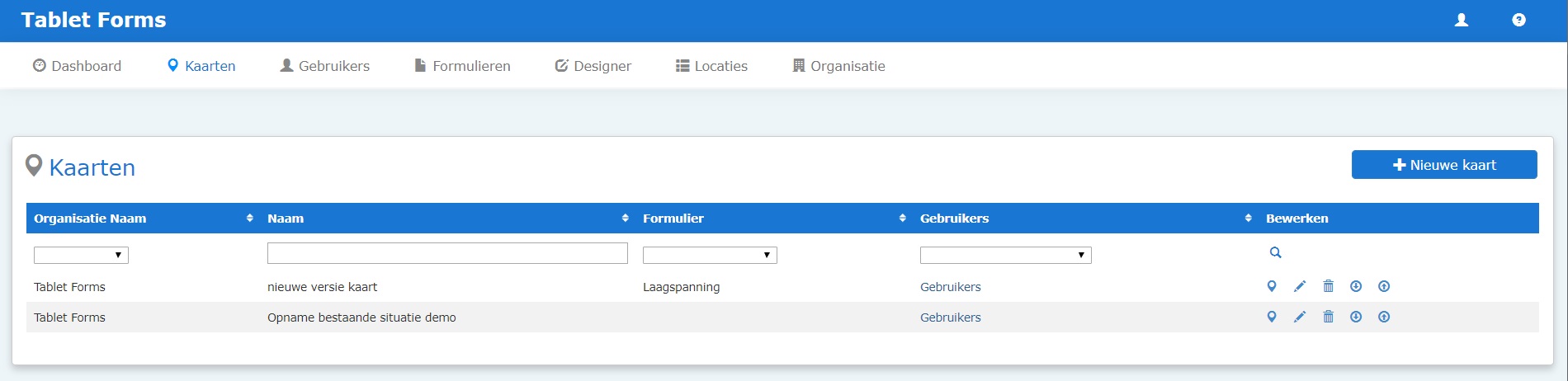Delete nieuwe versie kaart with trash icon
The width and height of the screenshot is (1568, 381).
point(1328,286)
